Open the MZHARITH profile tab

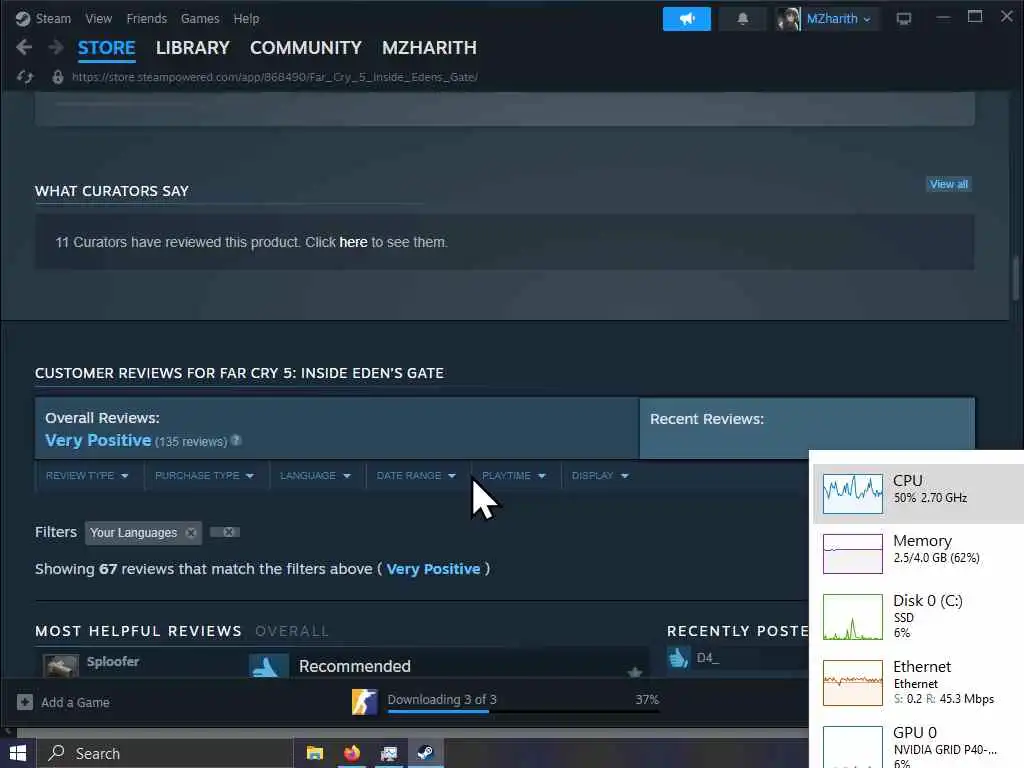[429, 48]
